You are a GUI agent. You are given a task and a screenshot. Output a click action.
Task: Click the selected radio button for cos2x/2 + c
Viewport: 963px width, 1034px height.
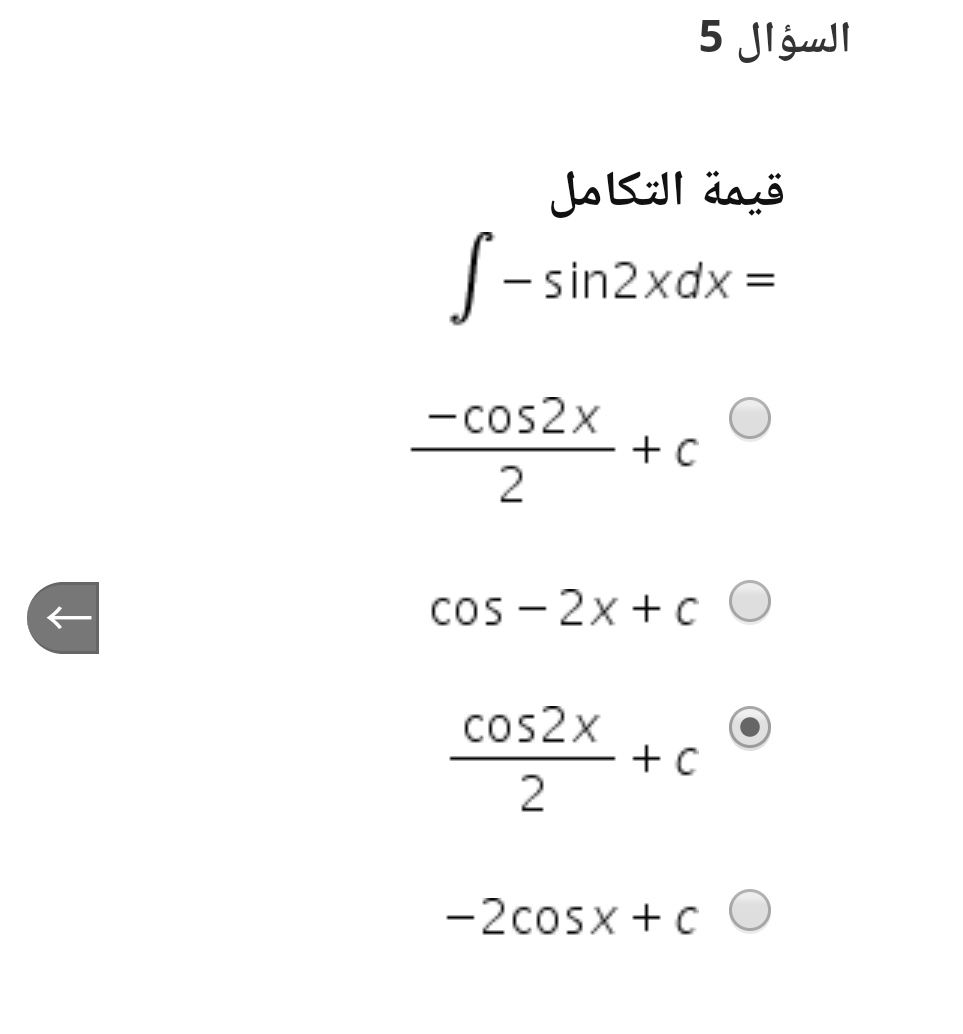[750, 727]
